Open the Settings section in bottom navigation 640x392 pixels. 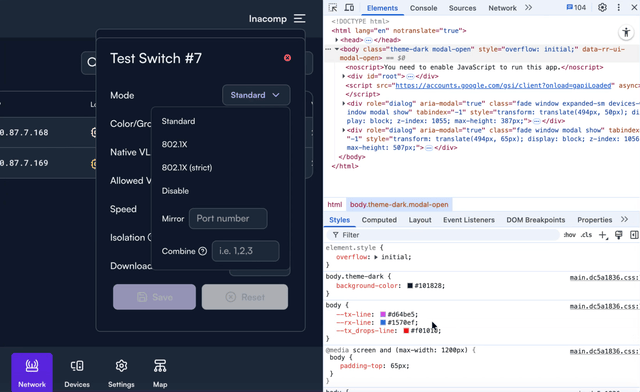pos(121,372)
